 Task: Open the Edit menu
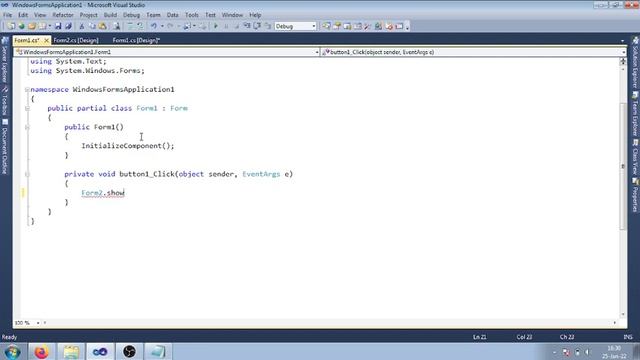click(23, 15)
